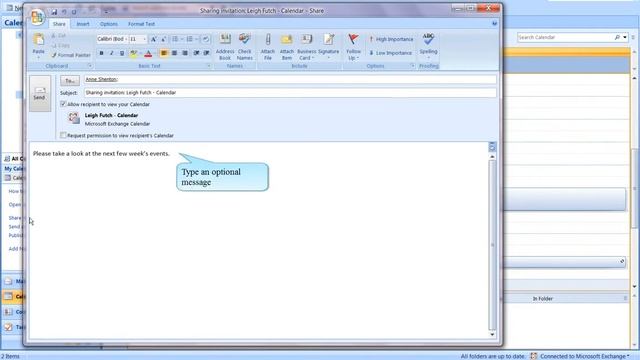The image size is (640, 360).
Task: Increase paragraph indent
Action: pyautogui.click(x=207, y=53)
